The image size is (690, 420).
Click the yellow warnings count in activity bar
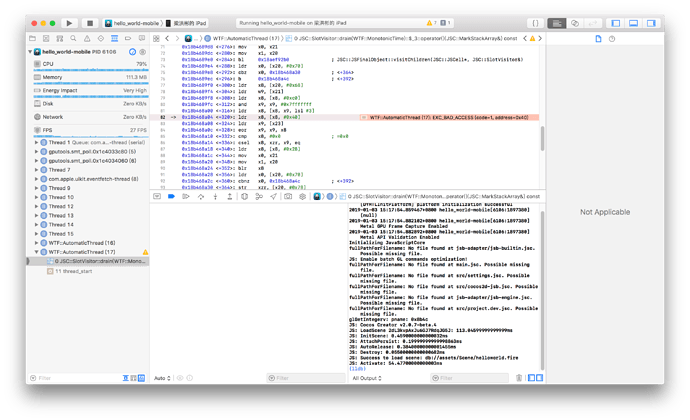[x=431, y=23]
